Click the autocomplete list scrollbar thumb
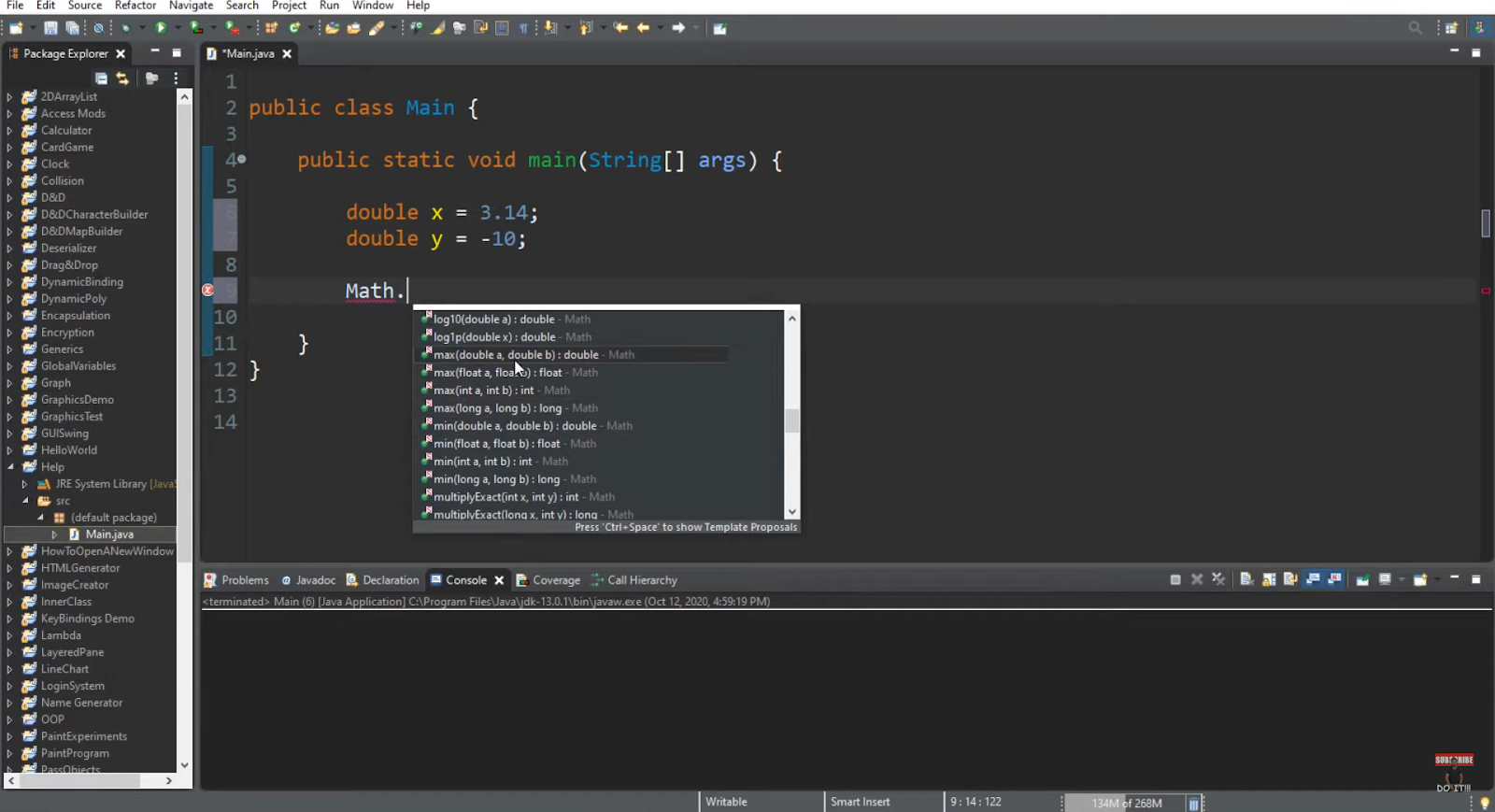Viewport: 1495px width, 812px height. [792, 420]
